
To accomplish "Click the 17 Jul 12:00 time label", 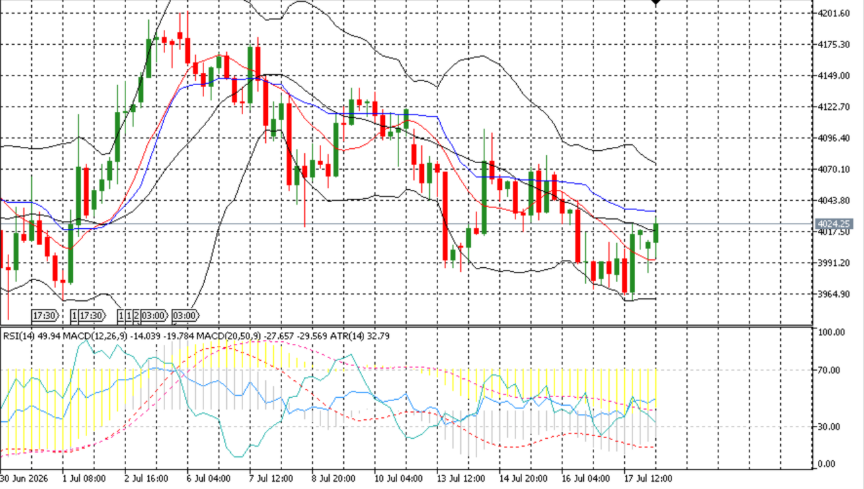I will click(647, 479).
